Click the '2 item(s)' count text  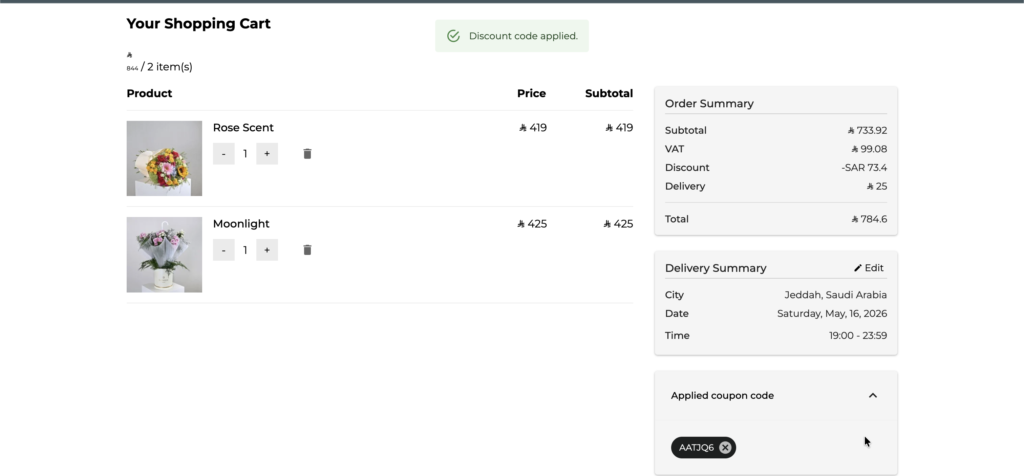tap(169, 67)
